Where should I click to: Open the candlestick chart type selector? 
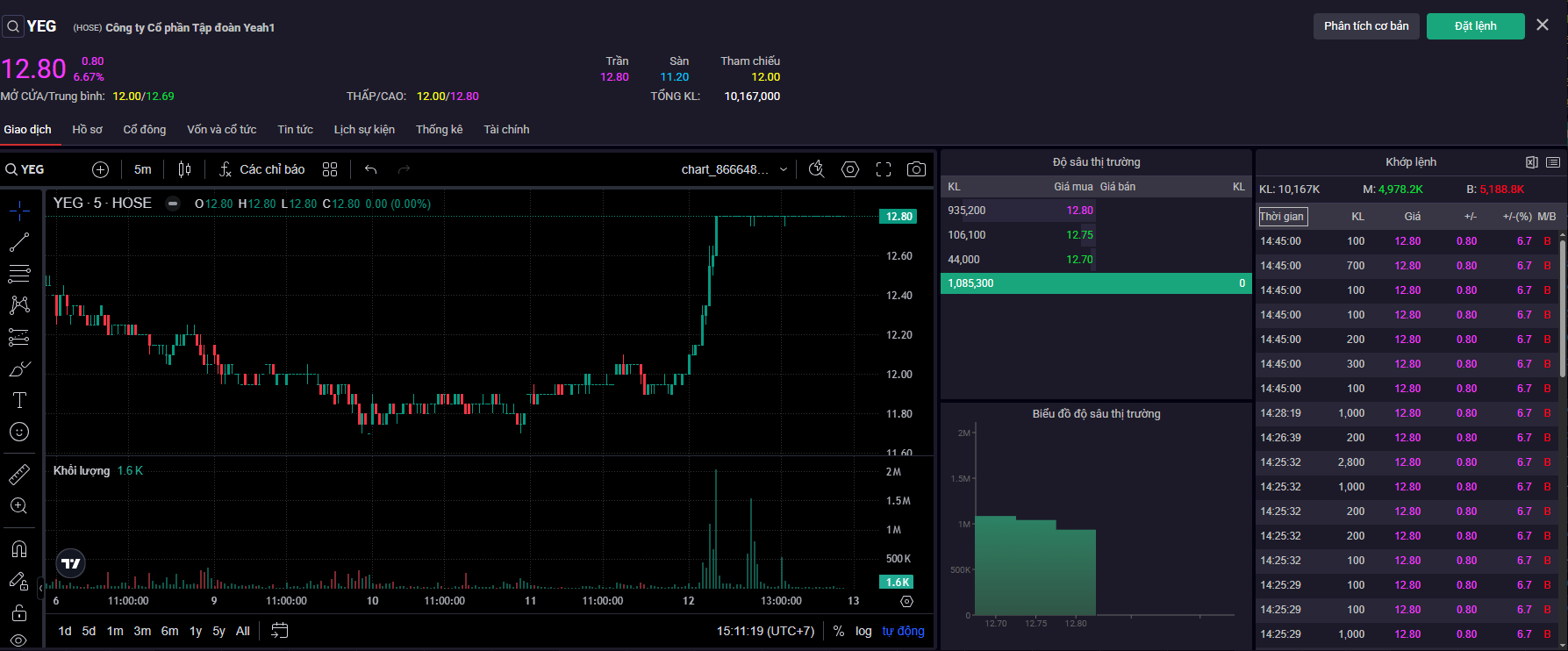point(184,169)
